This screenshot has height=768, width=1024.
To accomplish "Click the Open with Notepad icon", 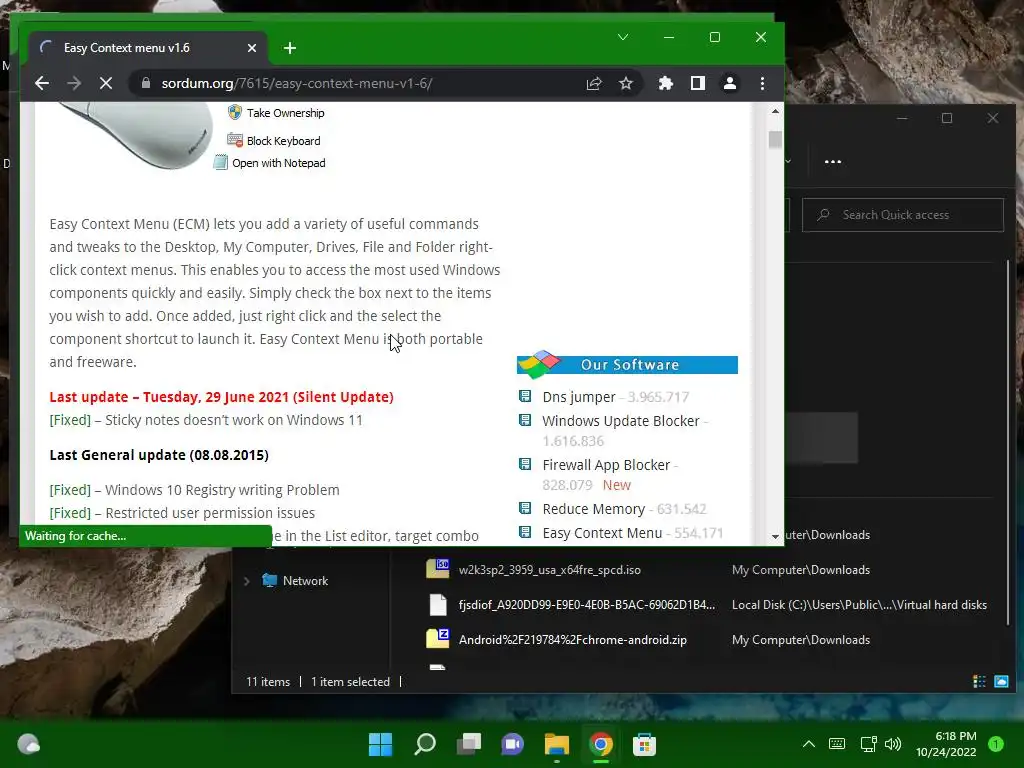I will pyautogui.click(x=221, y=163).
